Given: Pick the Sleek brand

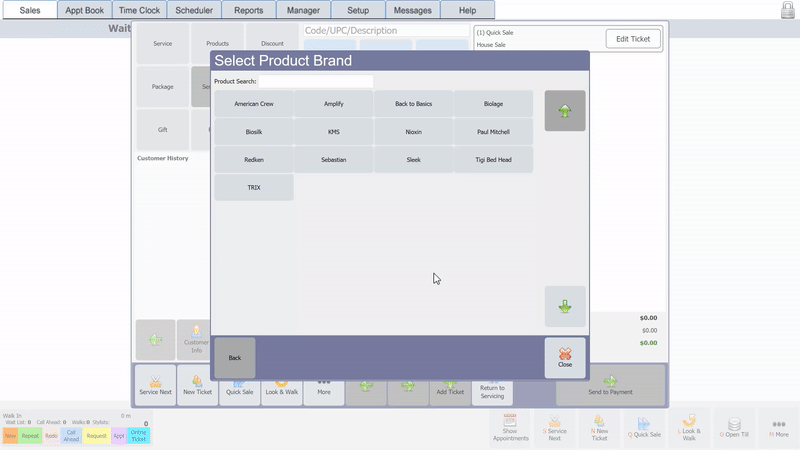Looking at the screenshot, I should [x=413, y=160].
